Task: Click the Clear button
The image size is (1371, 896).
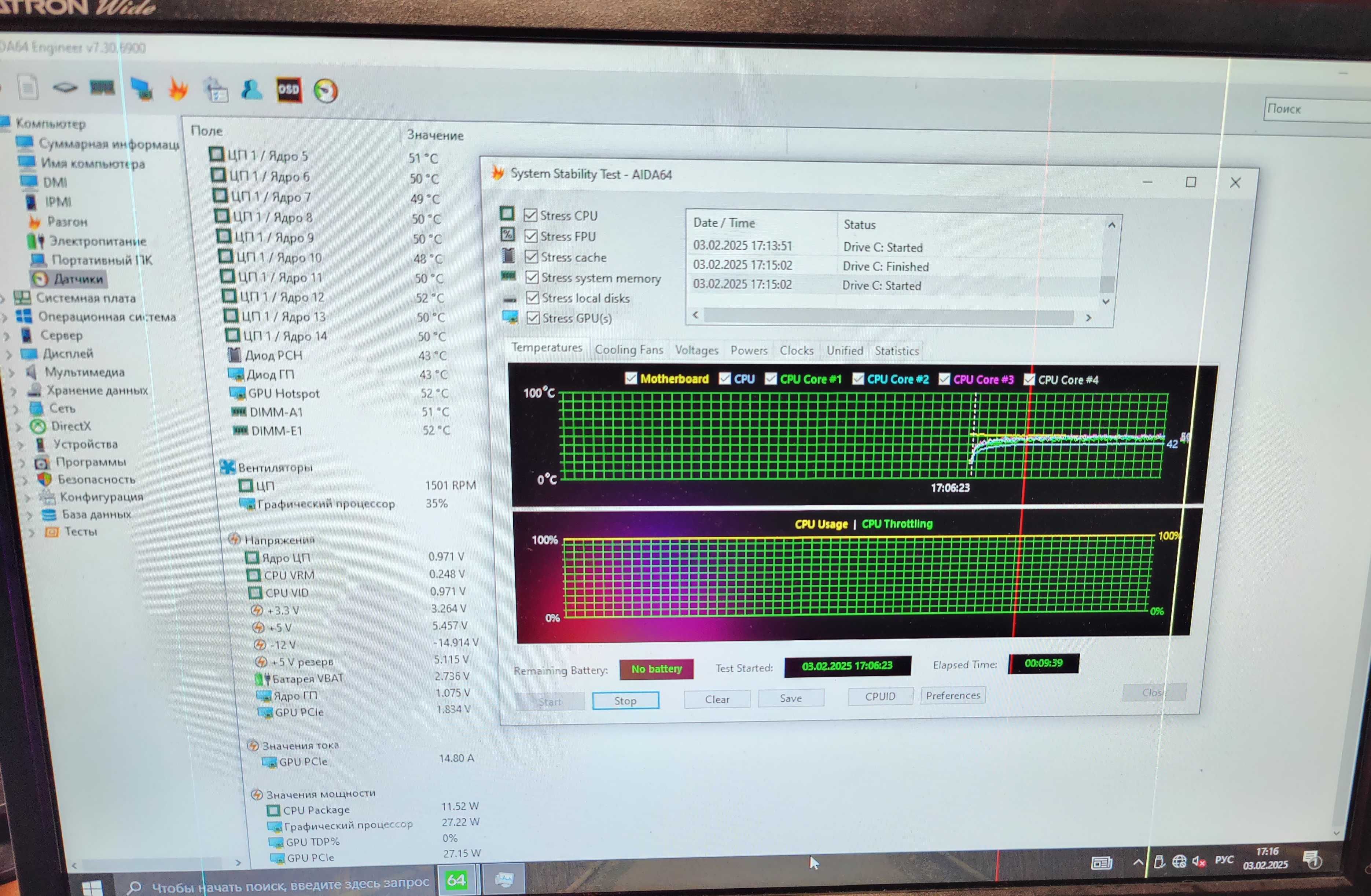Action: [717, 699]
